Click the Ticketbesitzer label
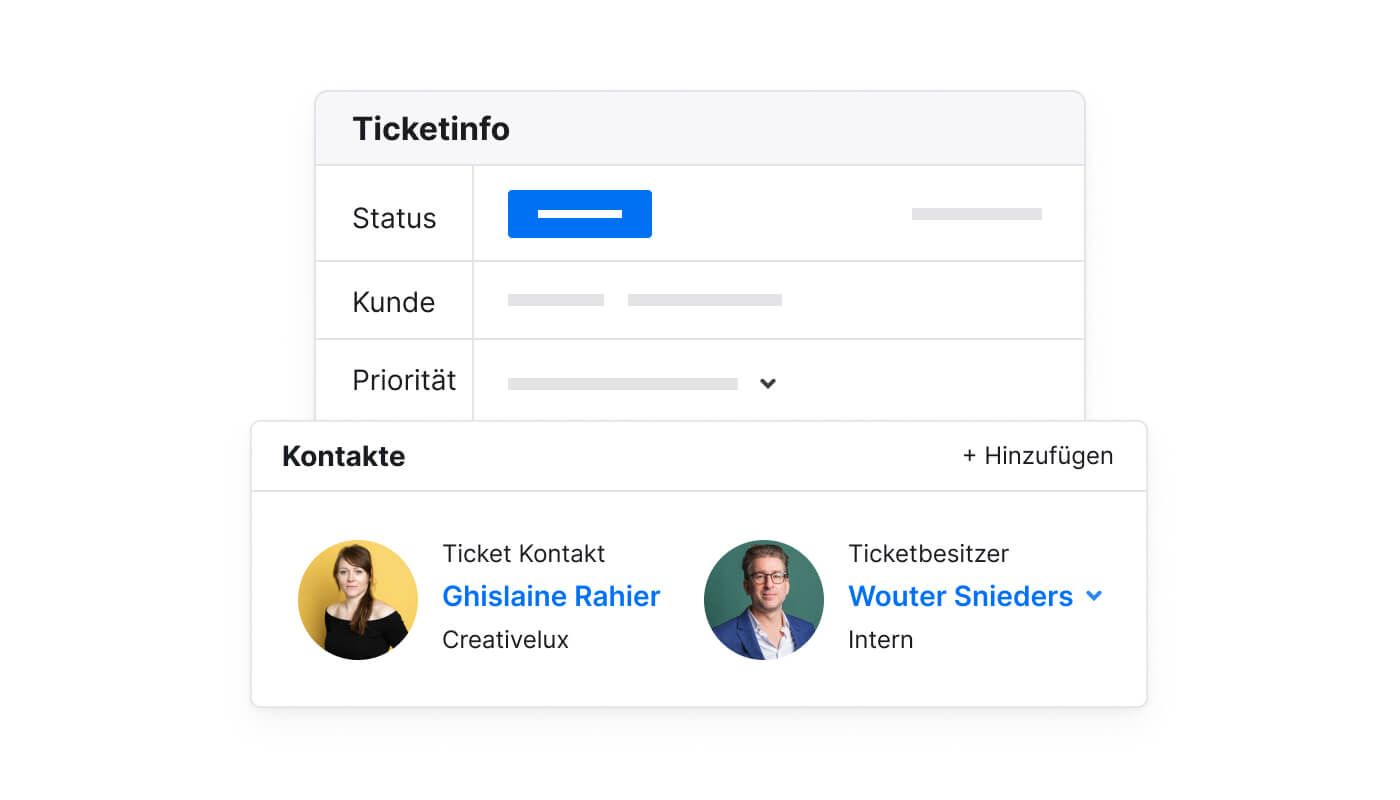Image resolution: width=1400 pixels, height=800 pixels. [x=929, y=553]
